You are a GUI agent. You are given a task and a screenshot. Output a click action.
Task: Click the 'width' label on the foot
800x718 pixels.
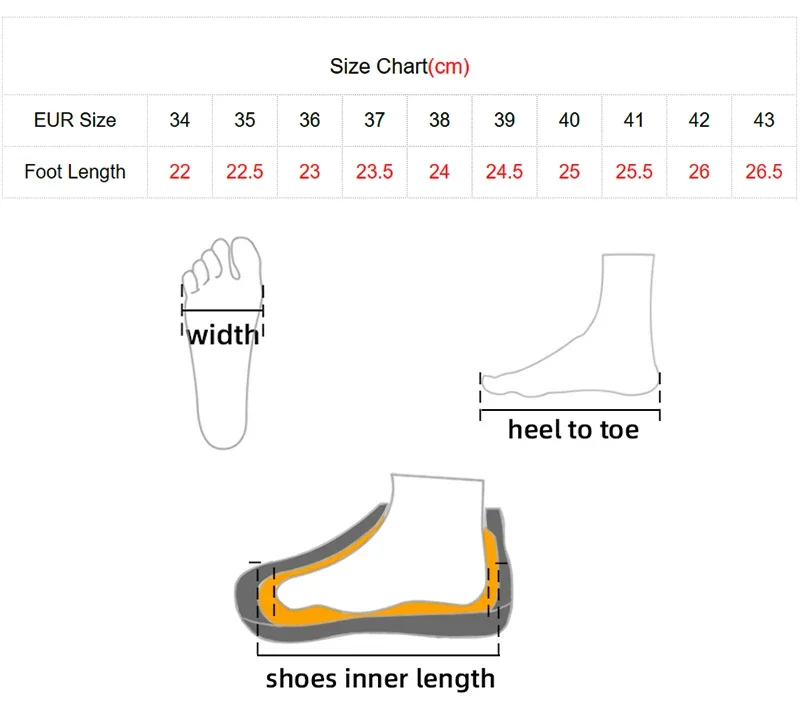222,333
